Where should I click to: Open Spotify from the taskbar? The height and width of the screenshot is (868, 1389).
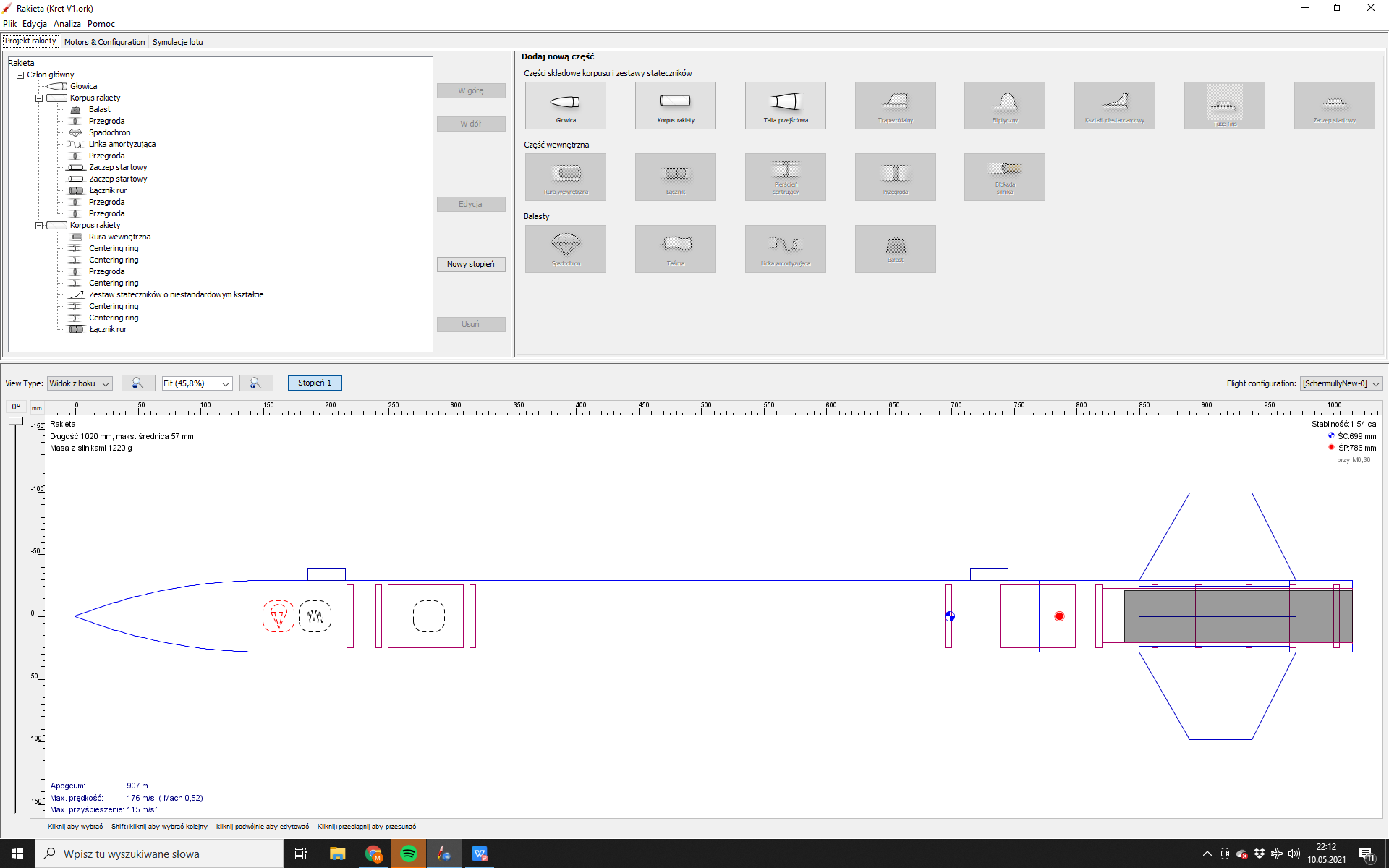(x=409, y=854)
